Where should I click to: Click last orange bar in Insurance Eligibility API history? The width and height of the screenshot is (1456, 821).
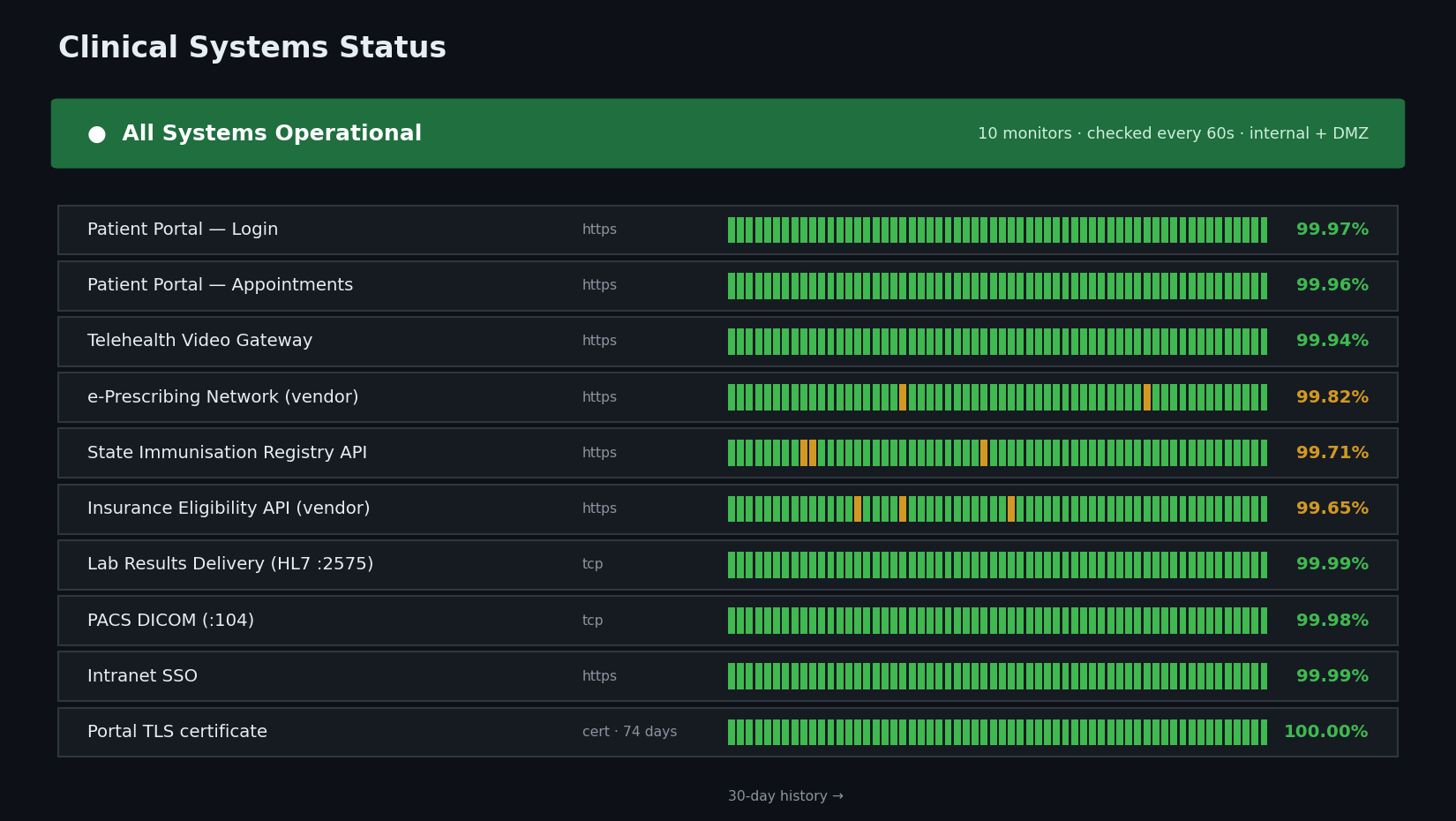(x=1011, y=508)
